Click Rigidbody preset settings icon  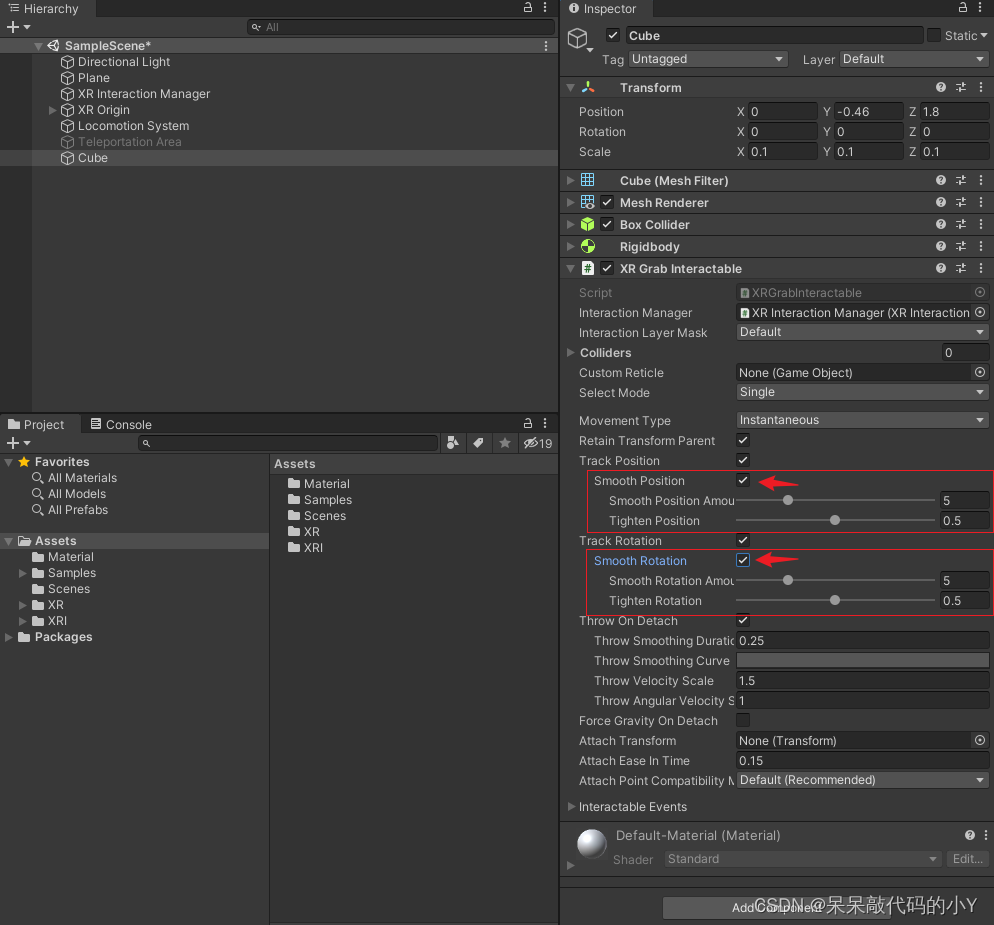coord(960,247)
